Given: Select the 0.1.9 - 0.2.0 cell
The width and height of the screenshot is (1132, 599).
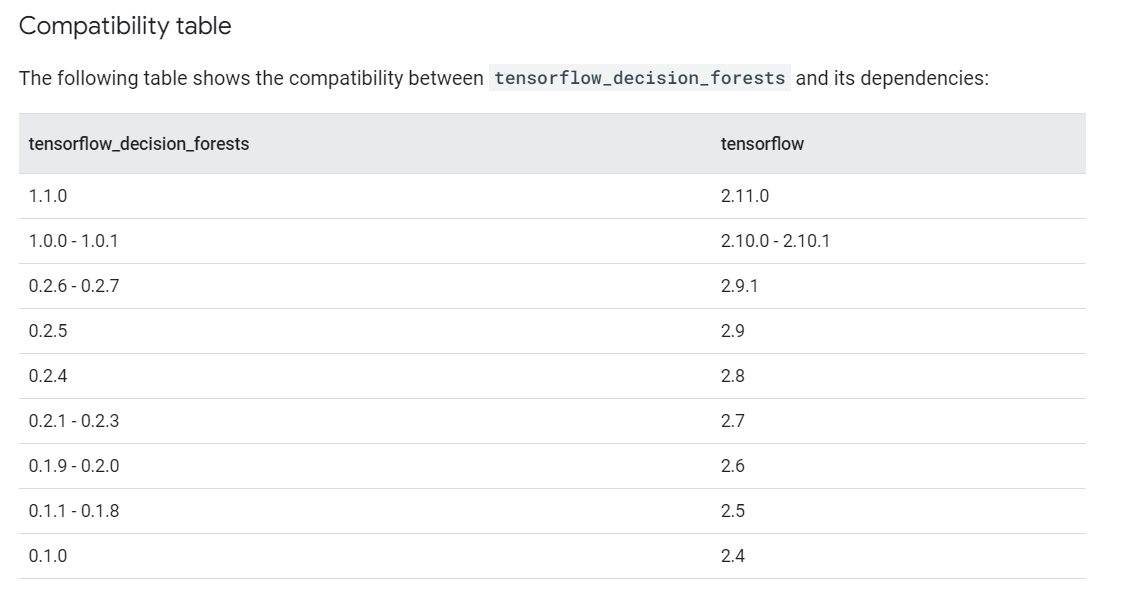Looking at the screenshot, I should click(74, 466).
